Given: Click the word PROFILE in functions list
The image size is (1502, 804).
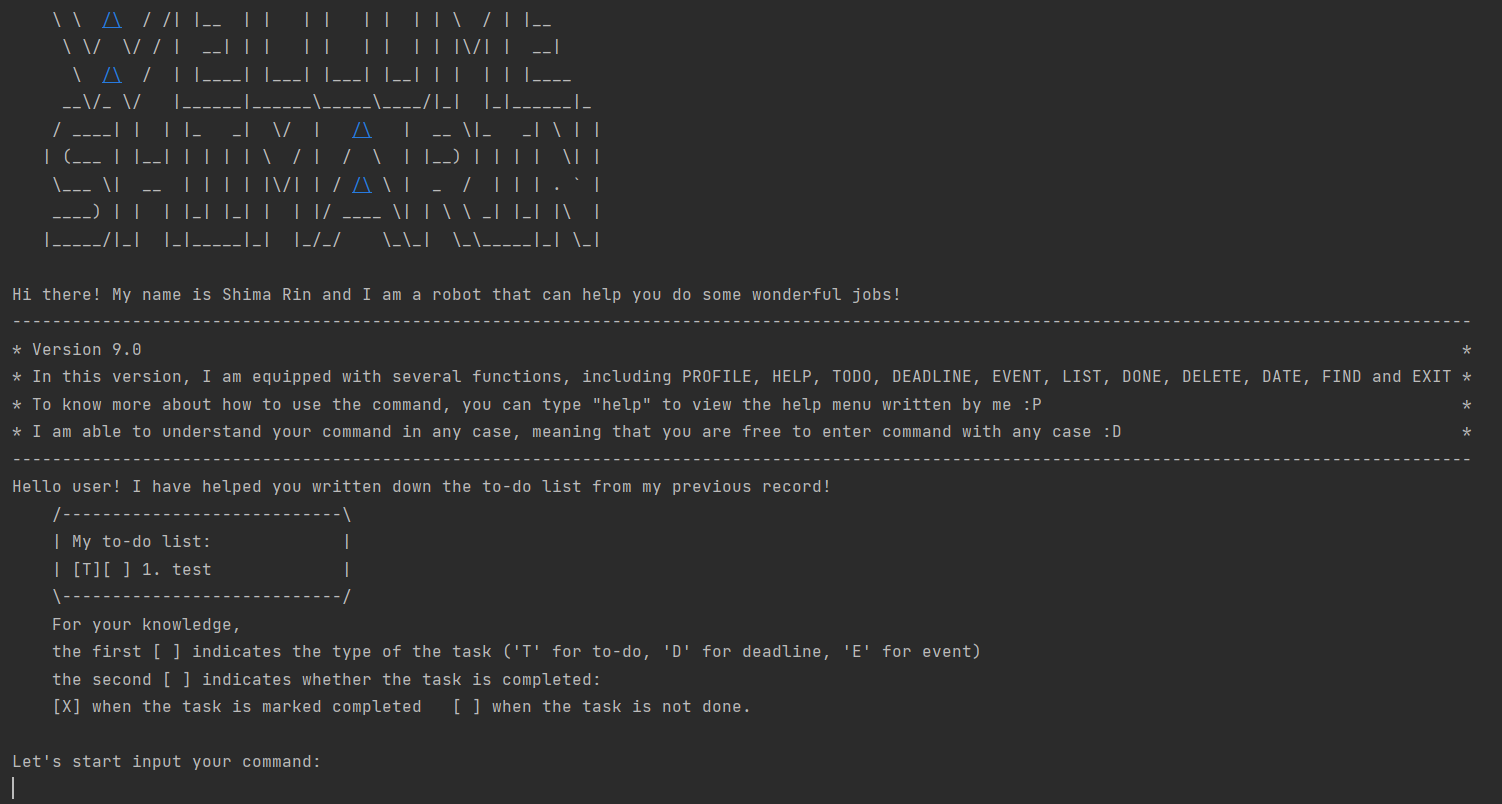Looking at the screenshot, I should pos(717,377).
